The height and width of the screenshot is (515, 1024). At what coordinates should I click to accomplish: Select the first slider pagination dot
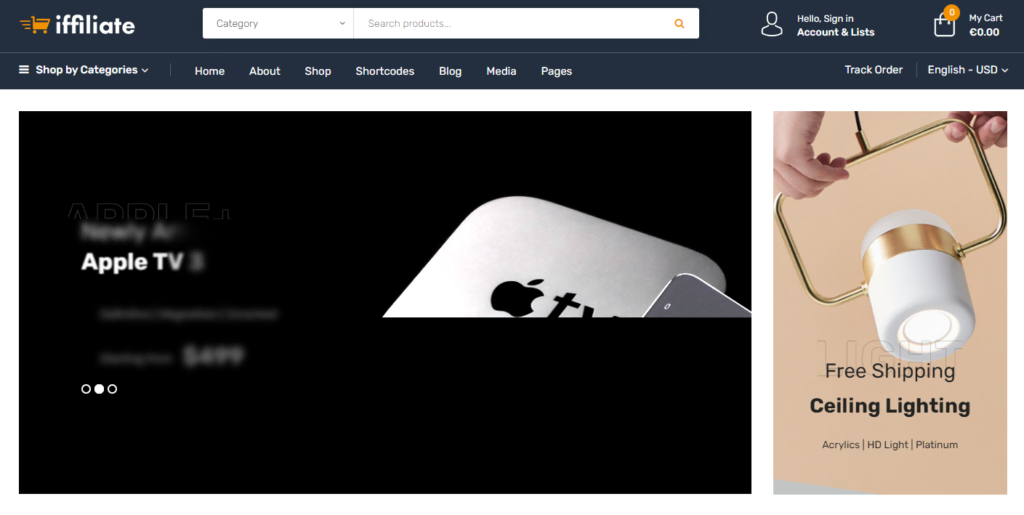pyautogui.click(x=86, y=389)
